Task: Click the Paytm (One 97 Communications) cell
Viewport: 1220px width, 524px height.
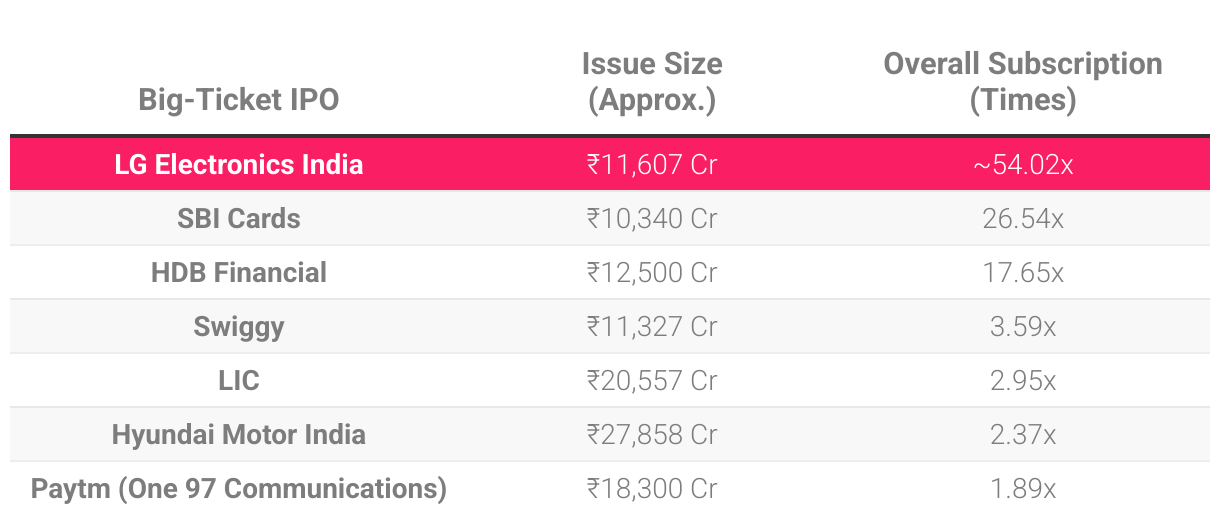Action: [x=238, y=489]
